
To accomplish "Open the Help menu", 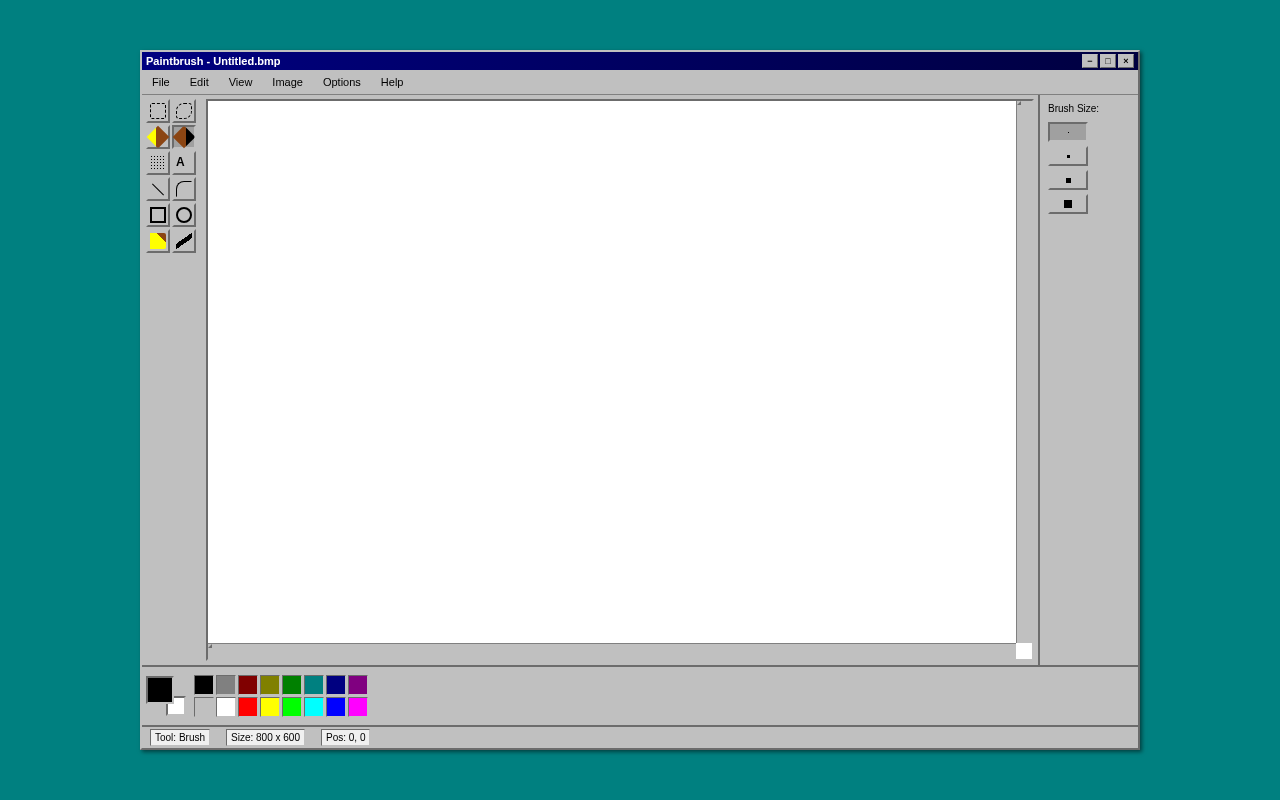I will coord(391,82).
